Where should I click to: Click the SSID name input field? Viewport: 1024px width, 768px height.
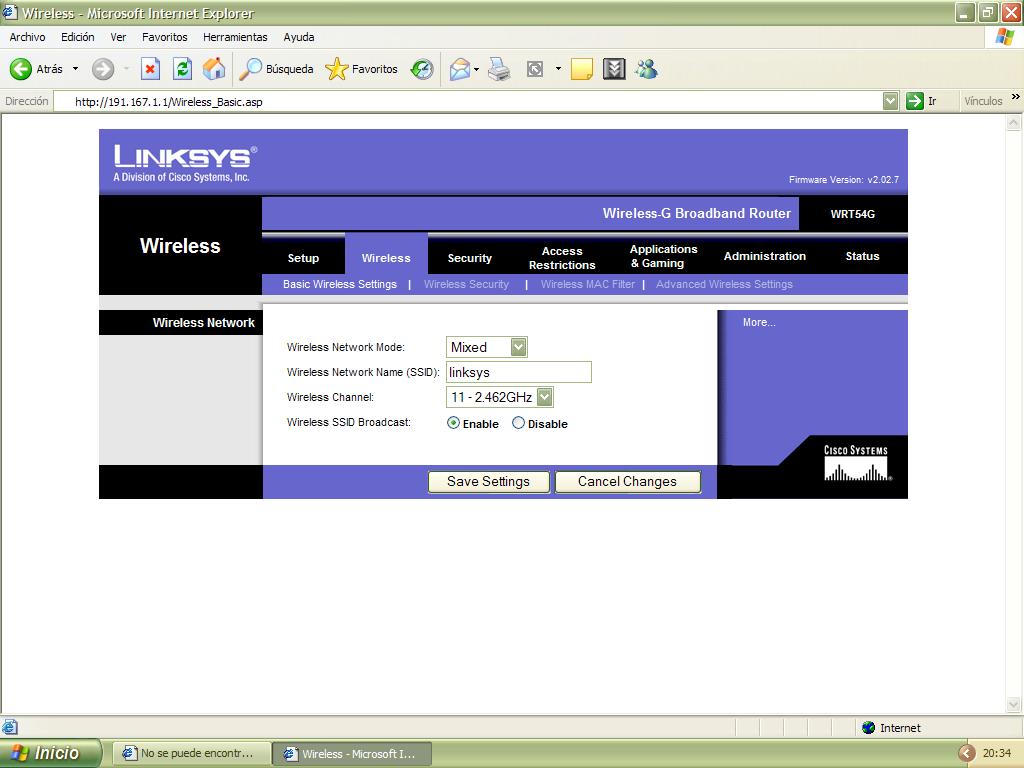coord(519,372)
